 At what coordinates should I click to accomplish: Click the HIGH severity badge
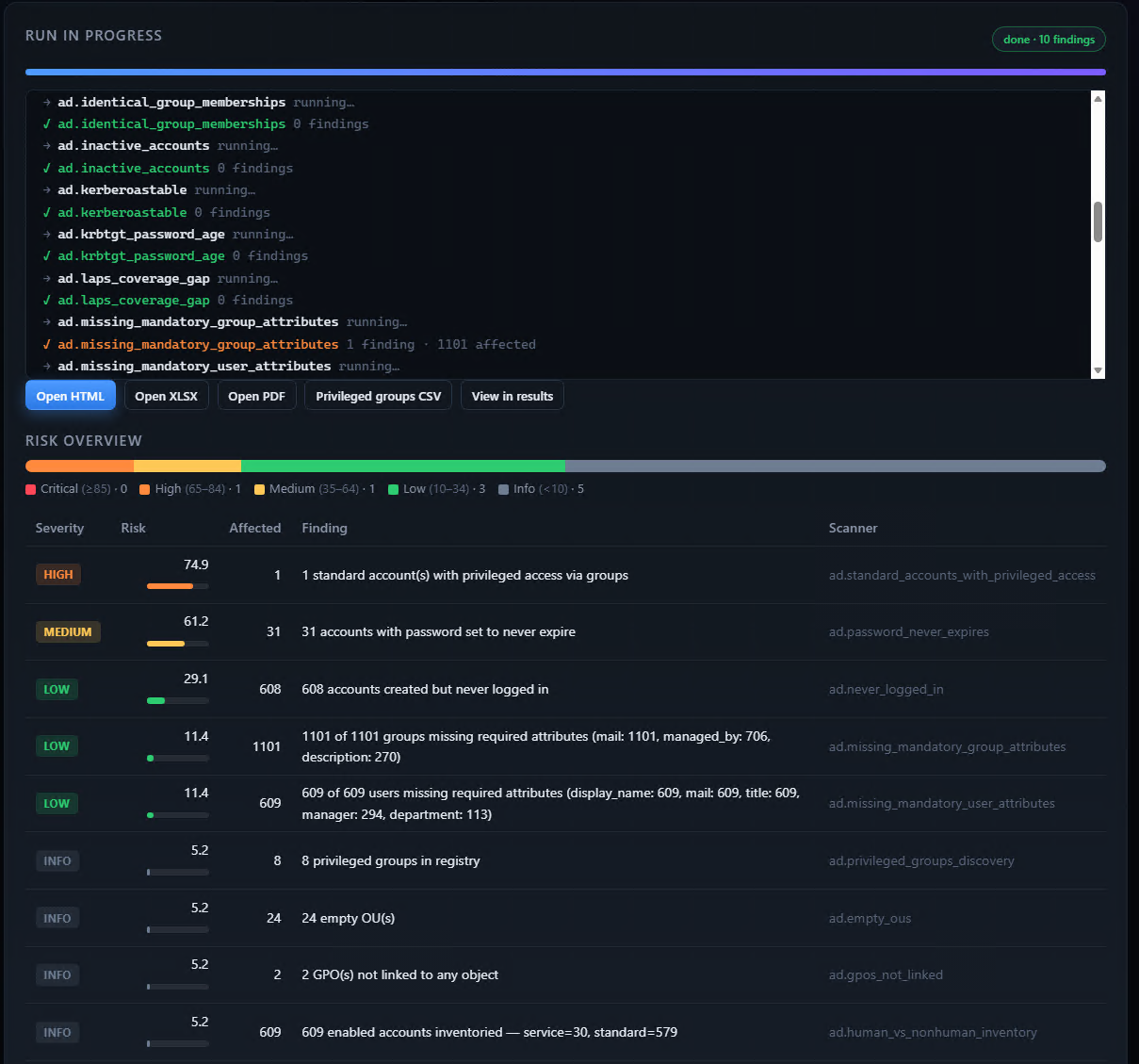[58, 575]
